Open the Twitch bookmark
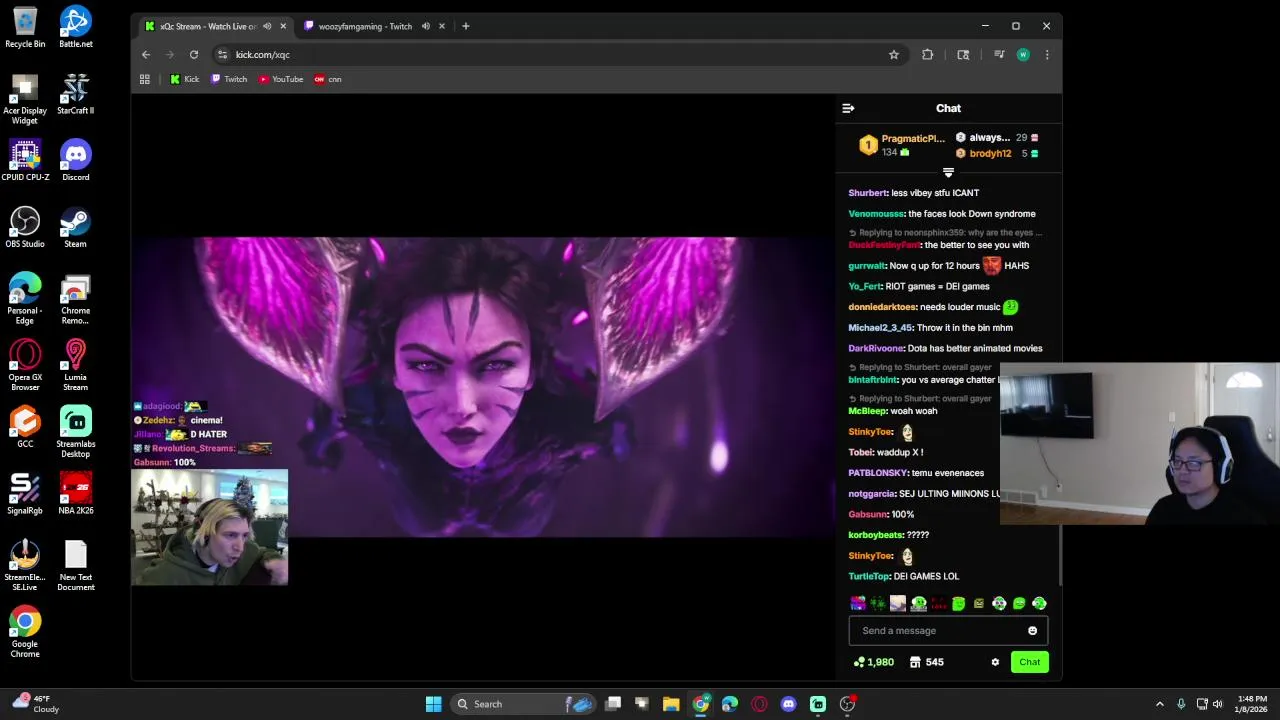 [x=229, y=79]
